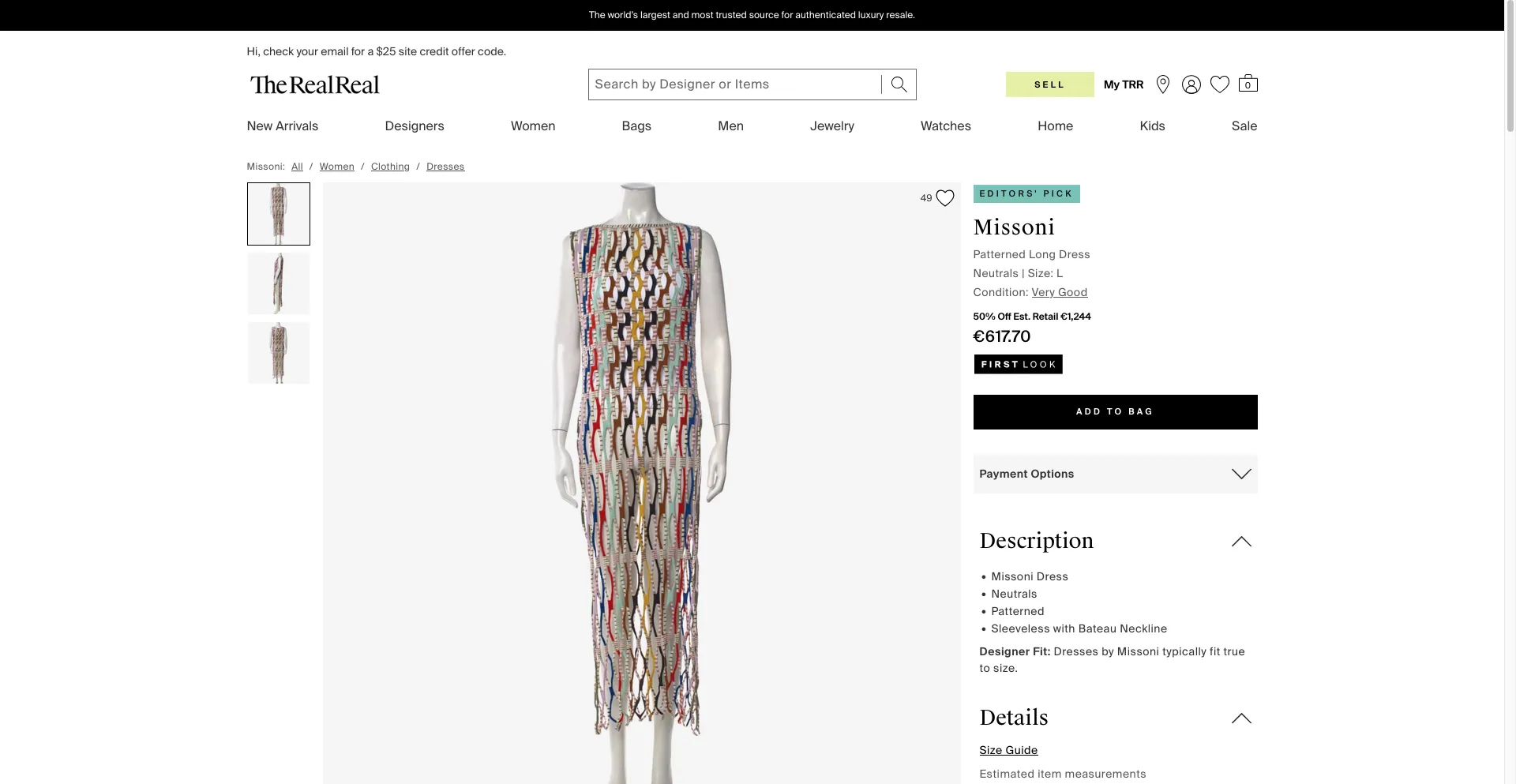The image size is (1516, 784).
Task: Click the Women breadcrumb link
Action: pos(336,167)
